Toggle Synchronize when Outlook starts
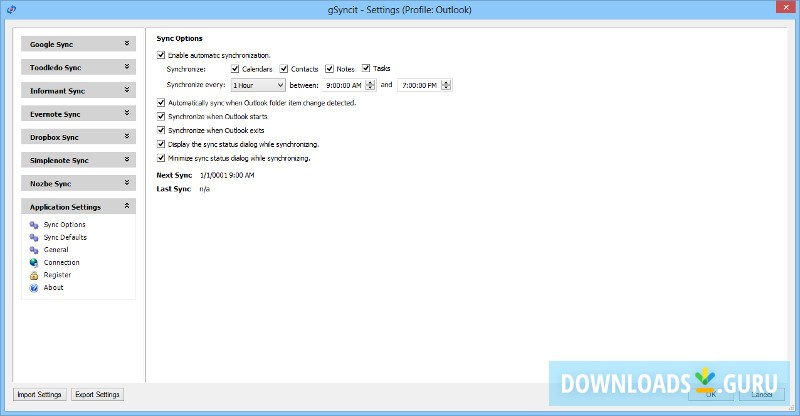 [161, 116]
